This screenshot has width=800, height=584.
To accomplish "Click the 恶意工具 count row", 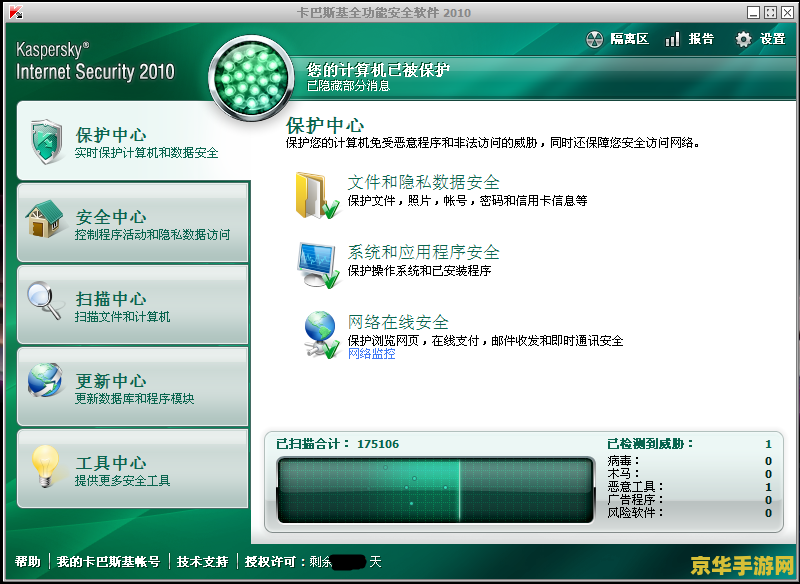I will click(689, 487).
